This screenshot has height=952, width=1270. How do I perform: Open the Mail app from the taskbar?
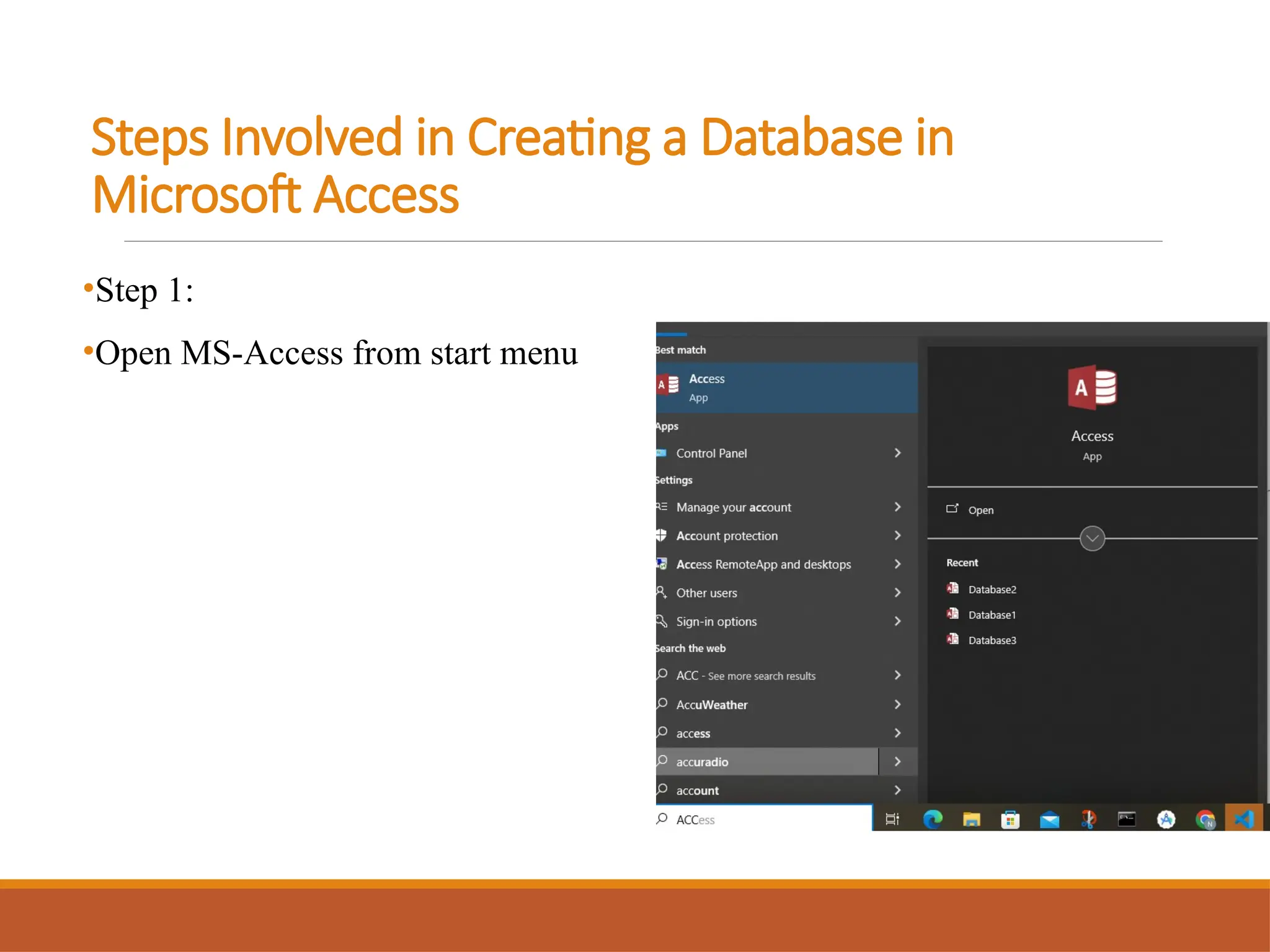[1049, 820]
